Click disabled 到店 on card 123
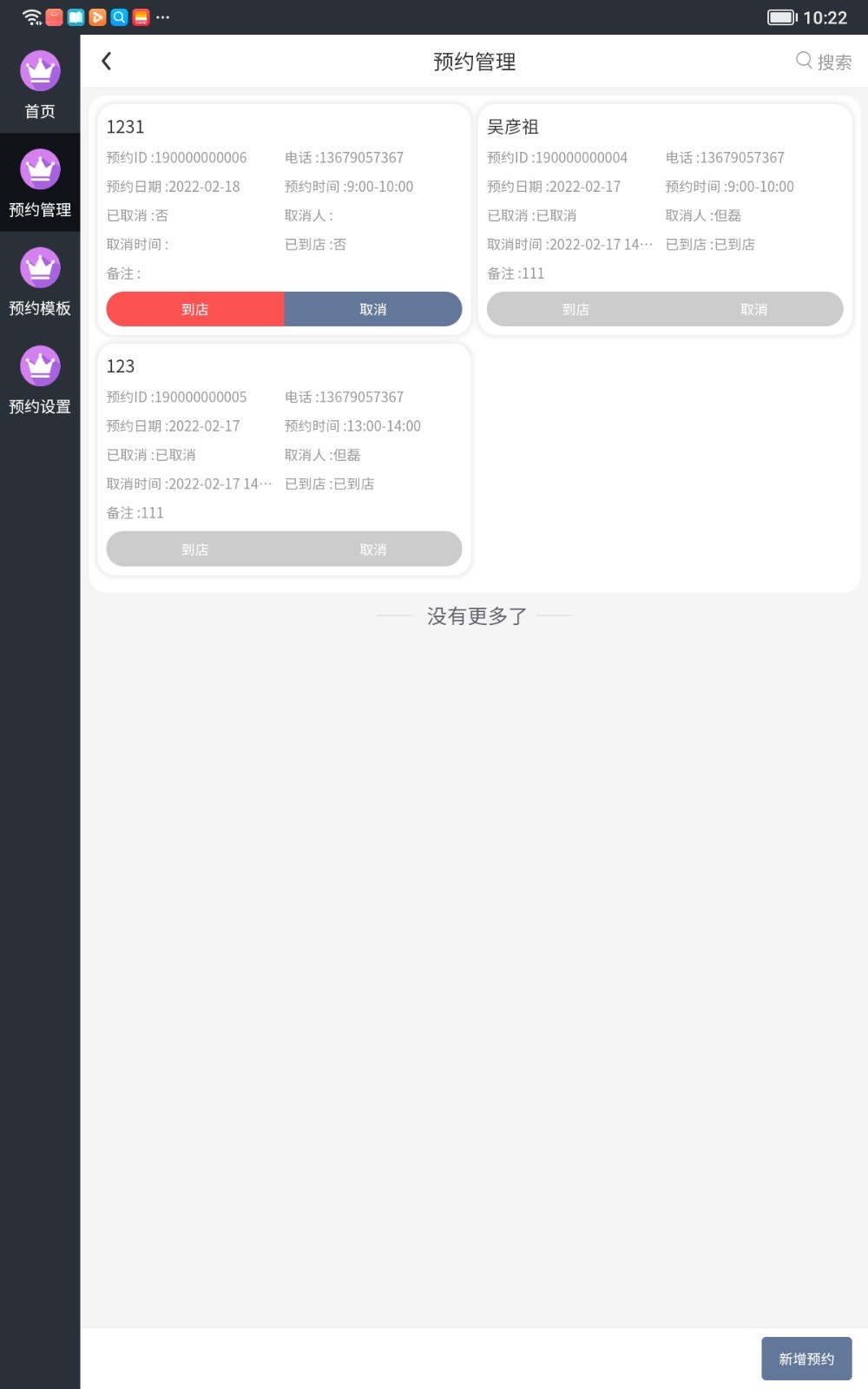This screenshot has width=868, height=1389. tap(195, 549)
